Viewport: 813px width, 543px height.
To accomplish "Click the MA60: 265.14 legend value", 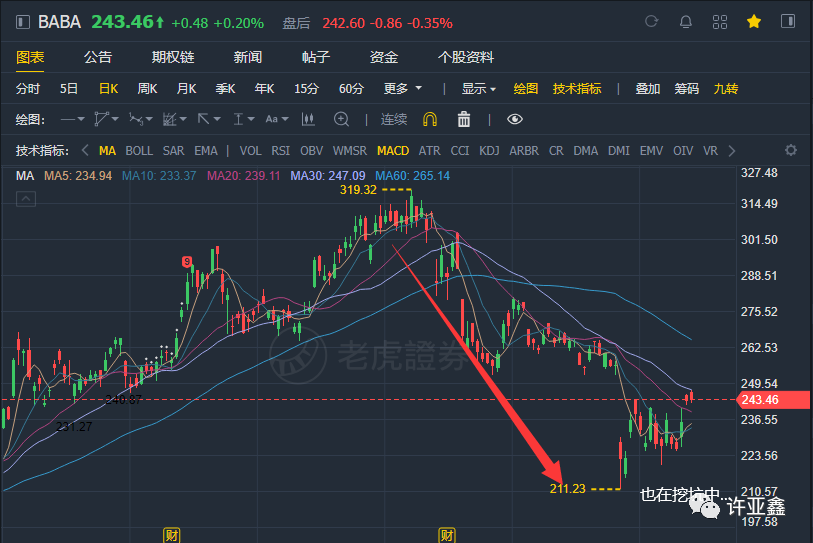I will point(413,176).
